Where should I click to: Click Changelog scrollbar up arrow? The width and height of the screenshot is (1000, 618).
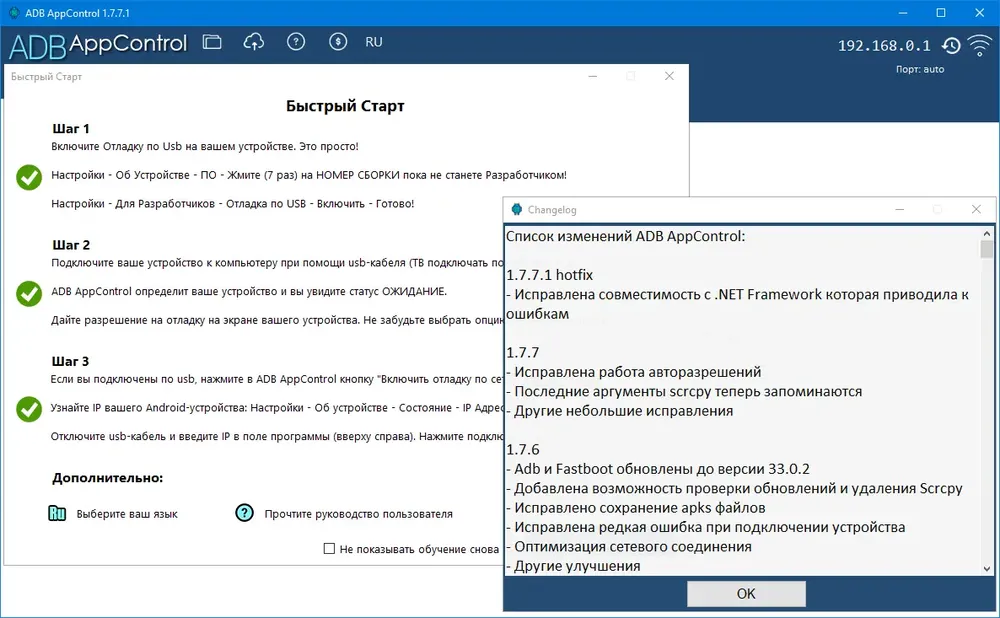(987, 233)
